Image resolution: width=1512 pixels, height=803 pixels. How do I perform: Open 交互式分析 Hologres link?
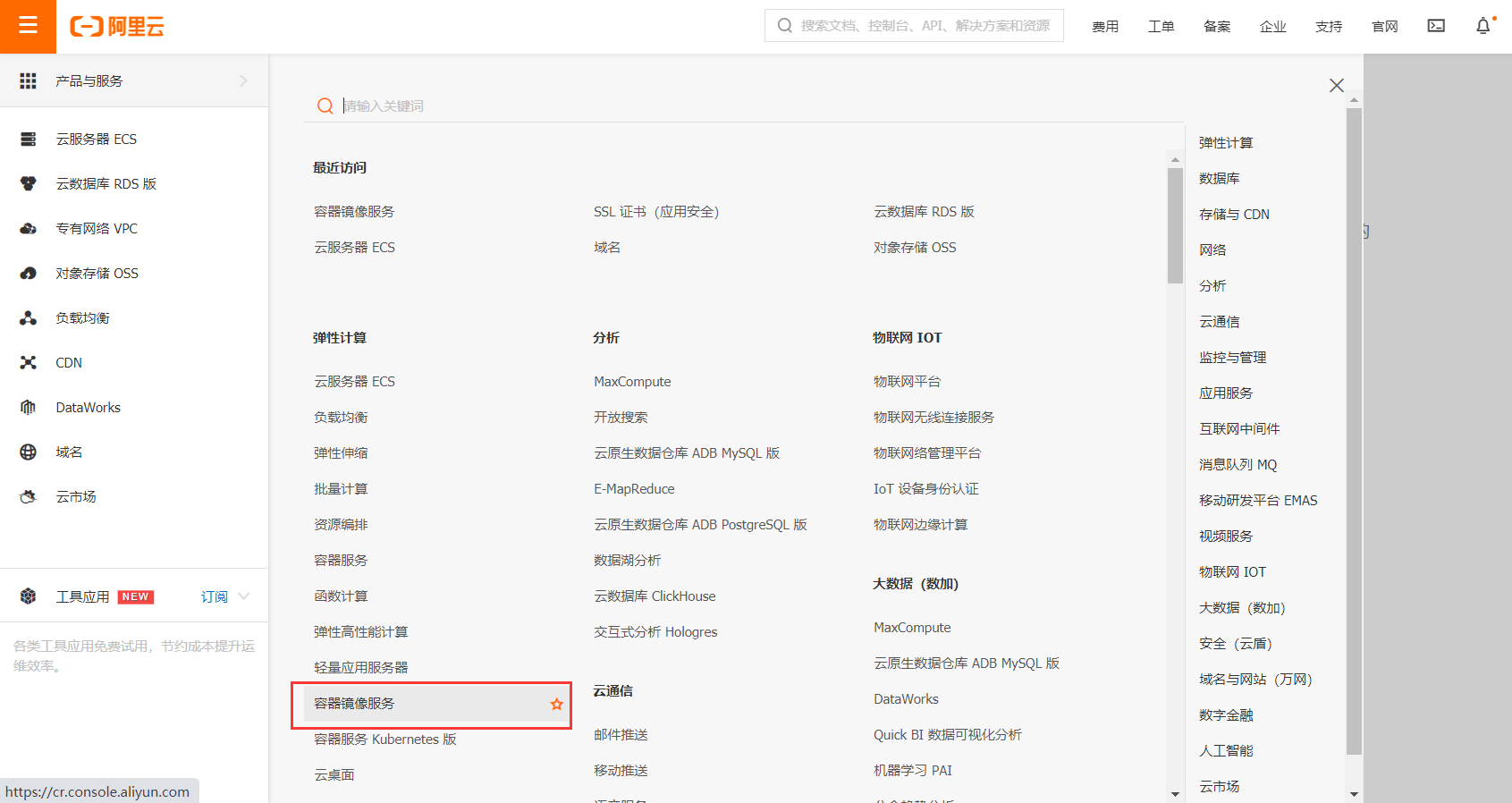click(655, 632)
